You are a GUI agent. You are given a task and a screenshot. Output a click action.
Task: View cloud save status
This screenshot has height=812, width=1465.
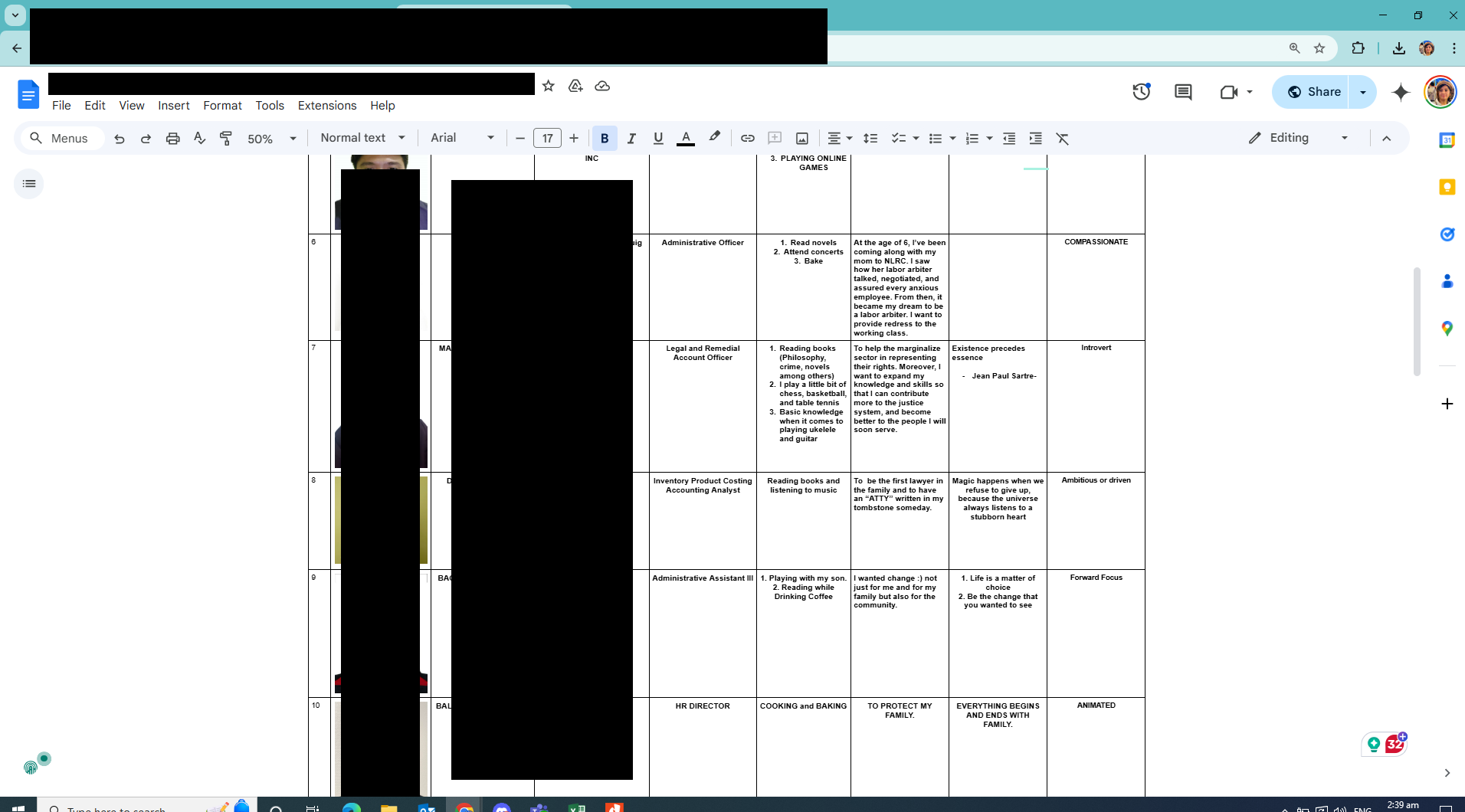click(602, 86)
